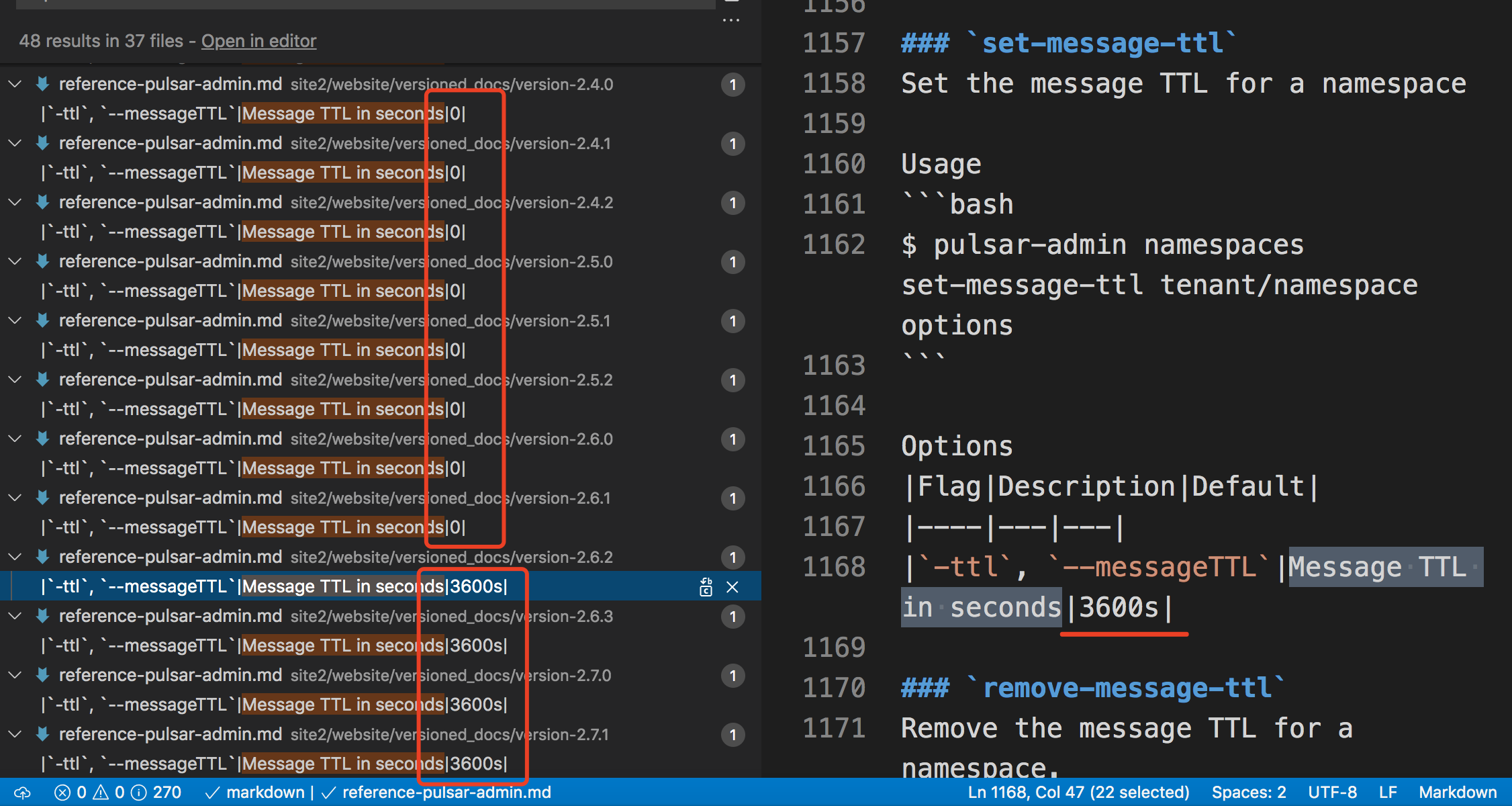Open the errors and warnings count indicator

pyautogui.click(x=90, y=793)
